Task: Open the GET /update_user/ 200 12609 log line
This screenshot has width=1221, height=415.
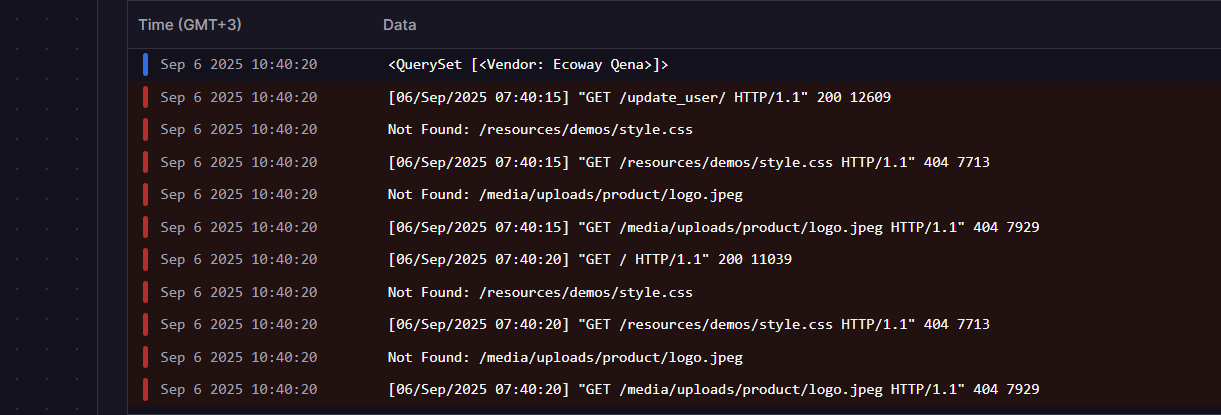Action: click(x=638, y=98)
